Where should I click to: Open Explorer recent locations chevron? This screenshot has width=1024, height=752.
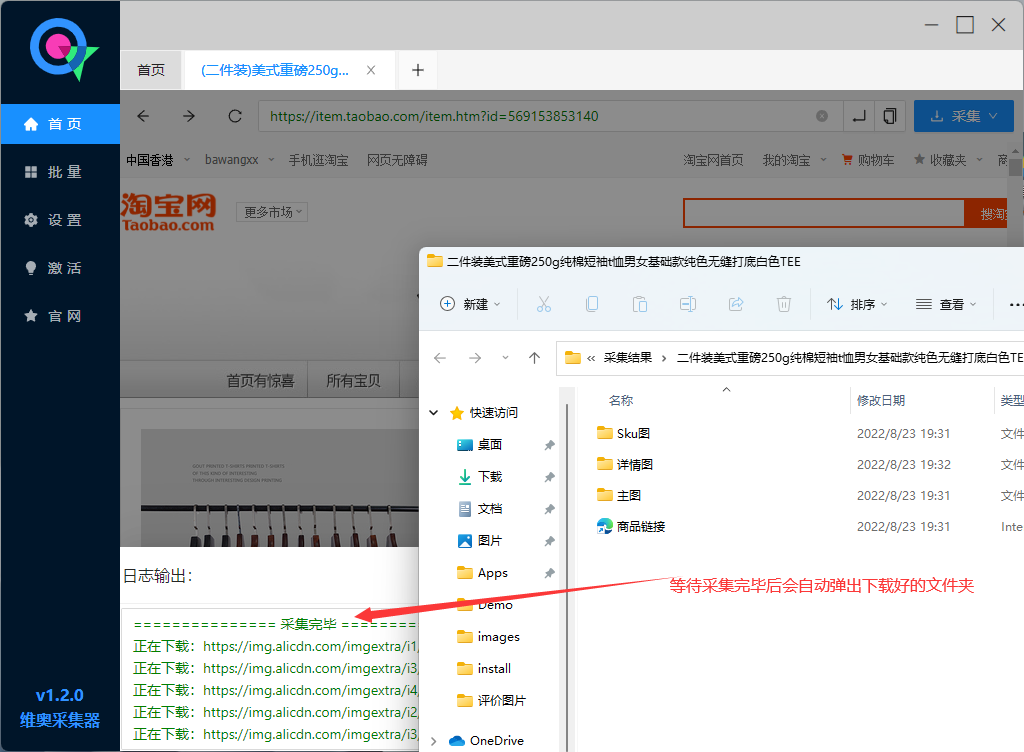point(505,358)
